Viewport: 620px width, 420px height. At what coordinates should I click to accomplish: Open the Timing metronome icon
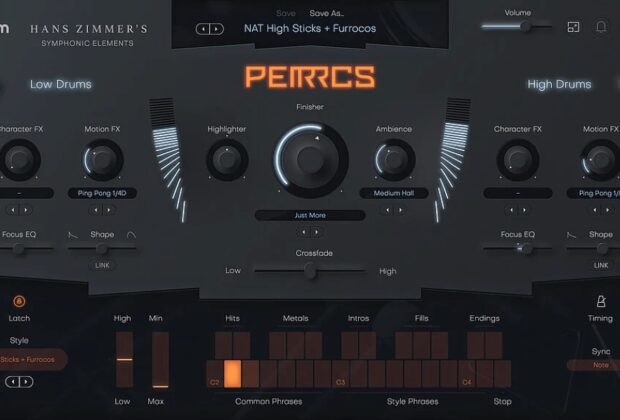click(601, 302)
